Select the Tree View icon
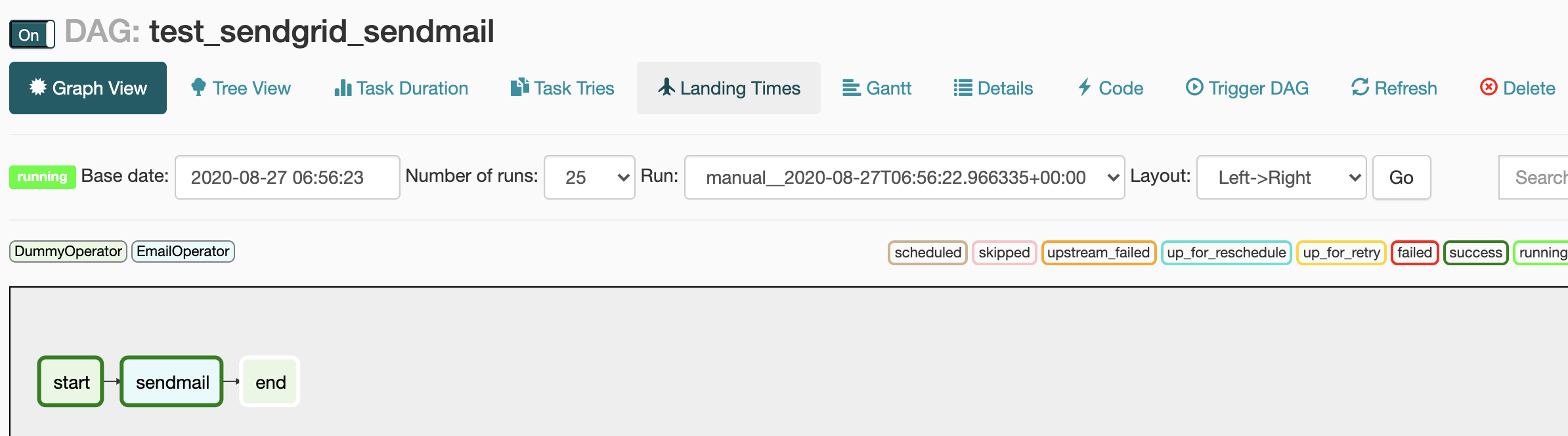Viewport: 1568px width, 436px height. [198, 87]
